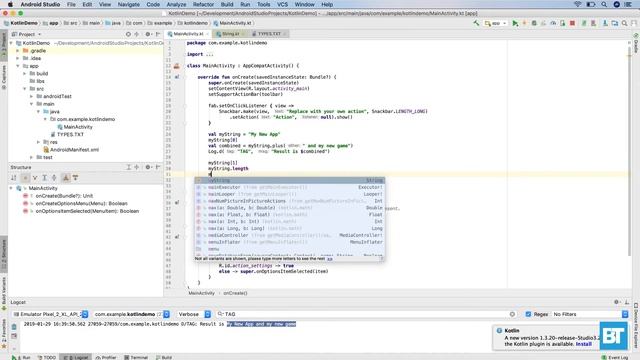Expand the build folder in project tree
The width and height of the screenshot is (640, 360).
tap(25, 73)
